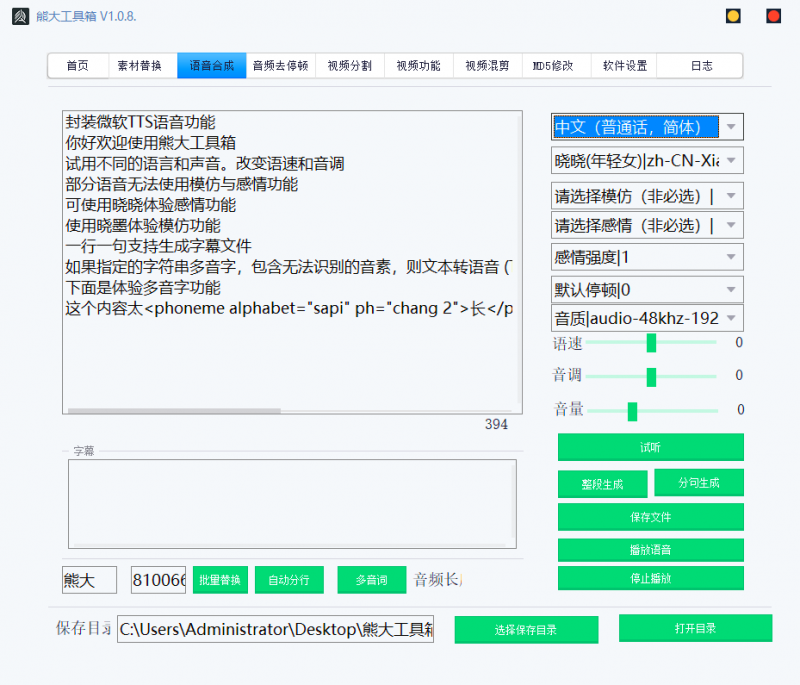Switch to the 音频去停顿 tab
The image size is (800, 685).
(281, 65)
